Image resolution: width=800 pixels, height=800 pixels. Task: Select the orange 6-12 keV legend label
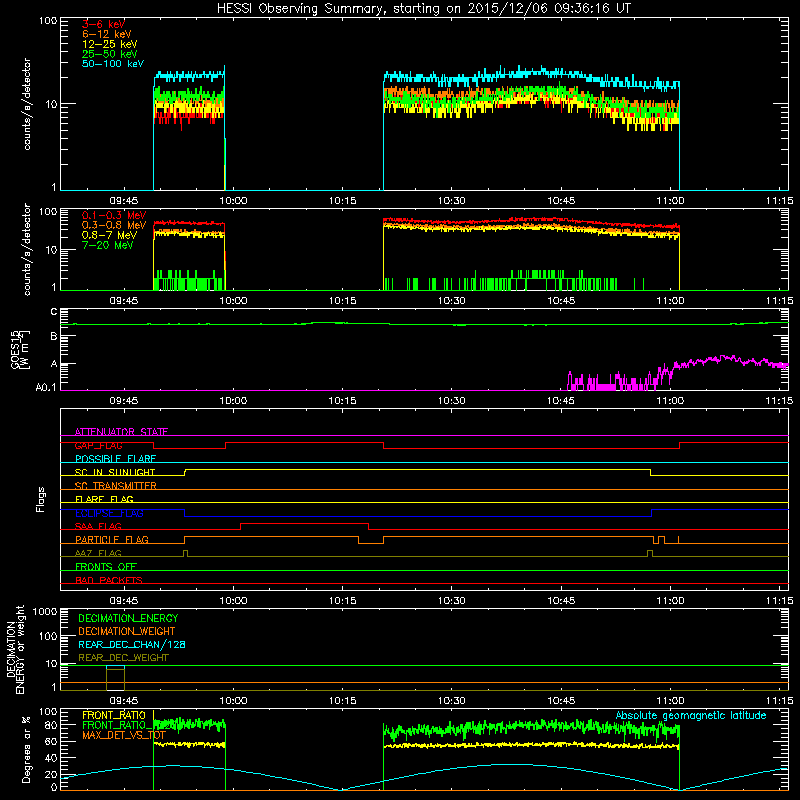[x=107, y=34]
